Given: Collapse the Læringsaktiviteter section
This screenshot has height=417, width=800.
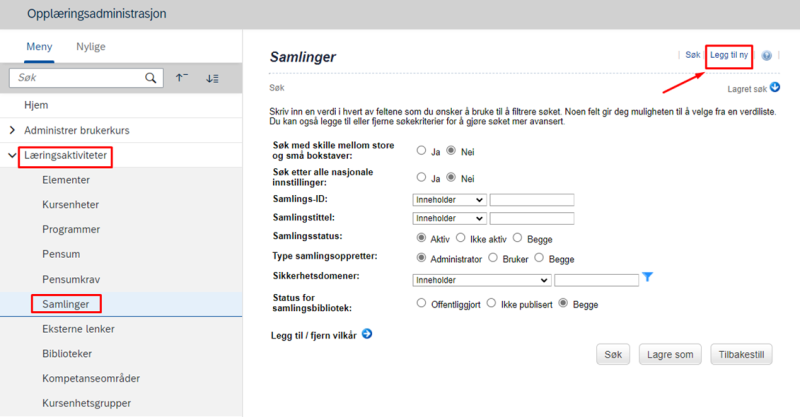Looking at the screenshot, I should (x=12, y=155).
